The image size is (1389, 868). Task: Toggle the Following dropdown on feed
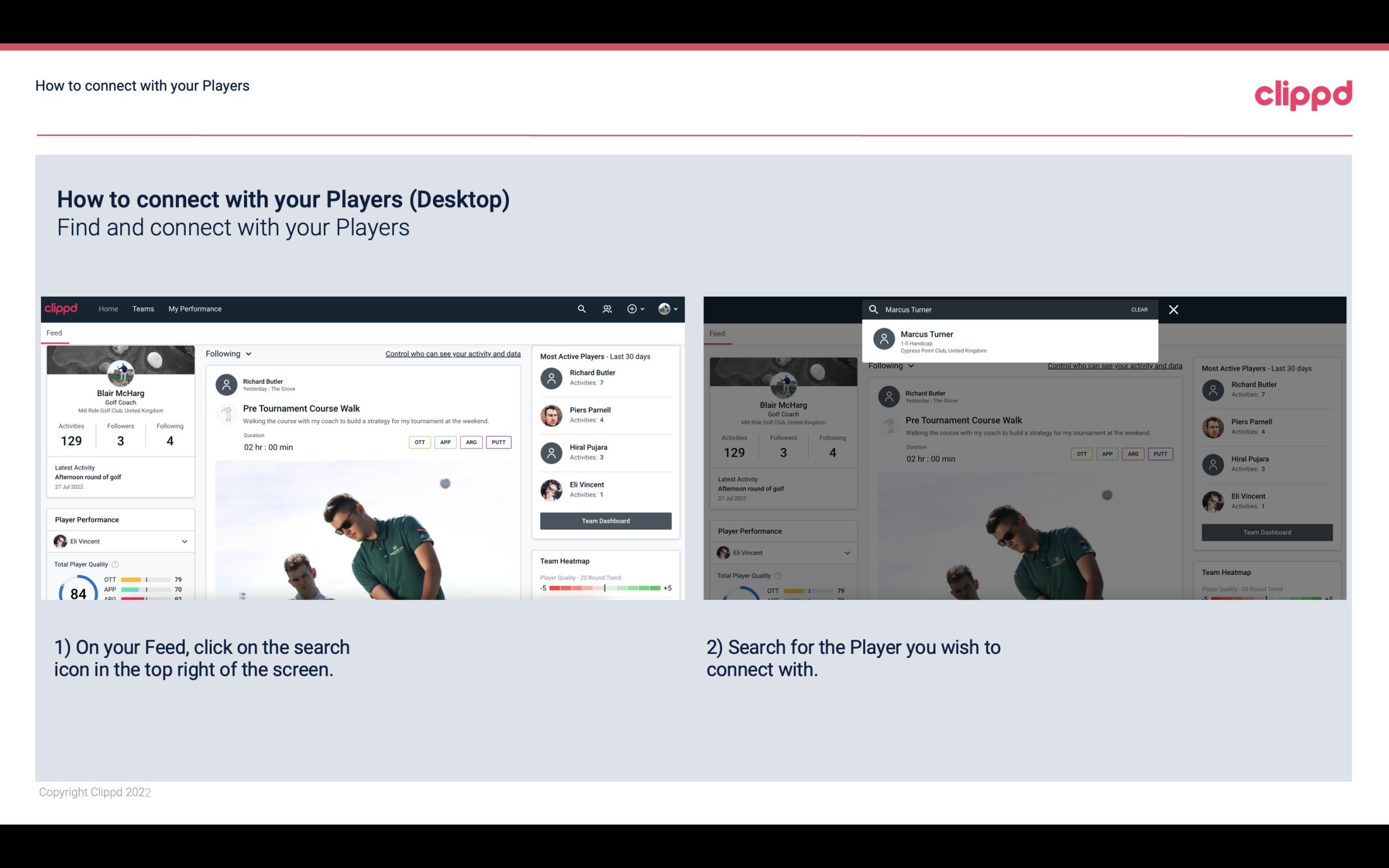coord(228,352)
